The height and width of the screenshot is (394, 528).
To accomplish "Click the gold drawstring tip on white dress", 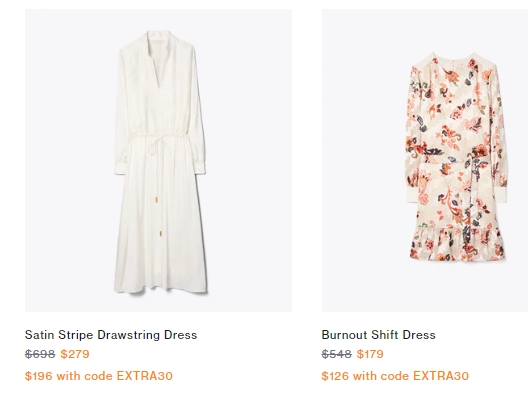I will tap(157, 200).
